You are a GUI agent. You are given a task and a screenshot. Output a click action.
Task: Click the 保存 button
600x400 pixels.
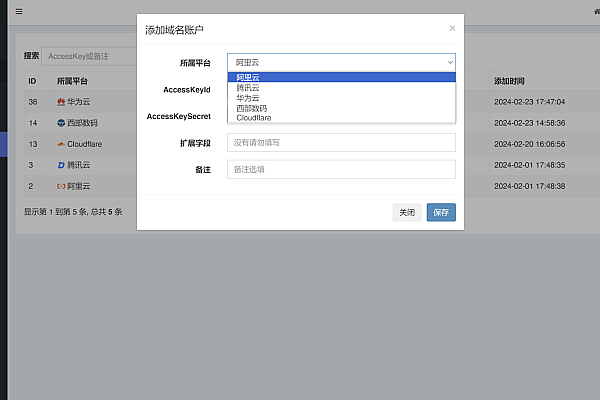click(x=441, y=212)
